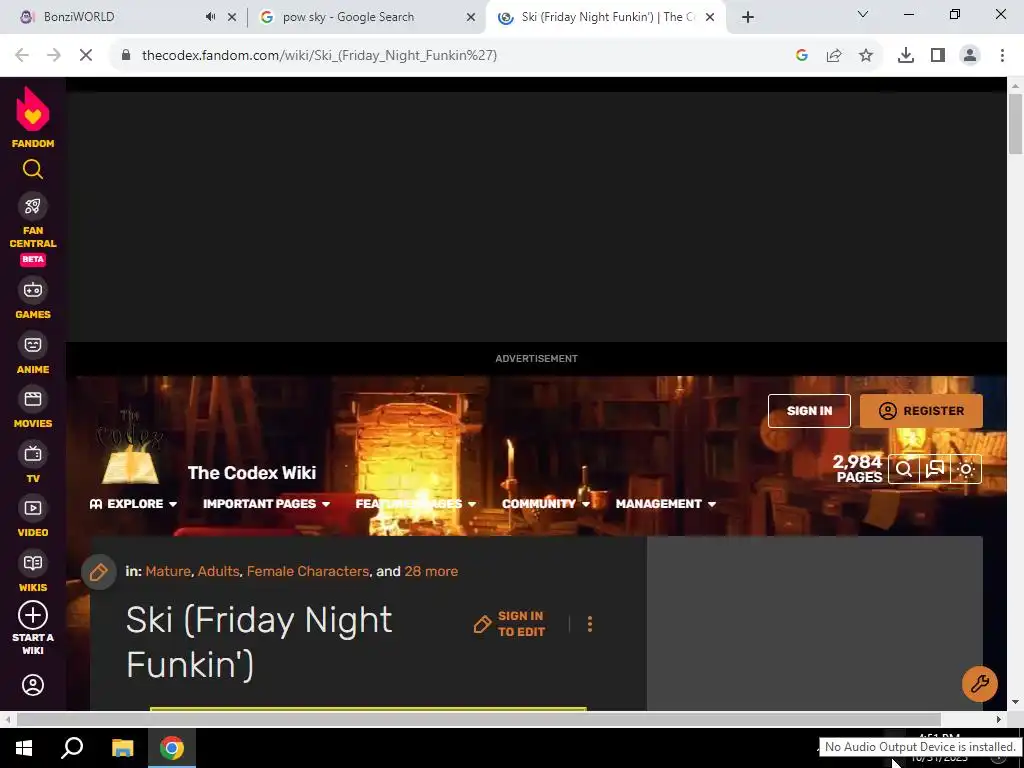
Task: Close the pow sky Google Search tab
Action: pyautogui.click(x=471, y=18)
